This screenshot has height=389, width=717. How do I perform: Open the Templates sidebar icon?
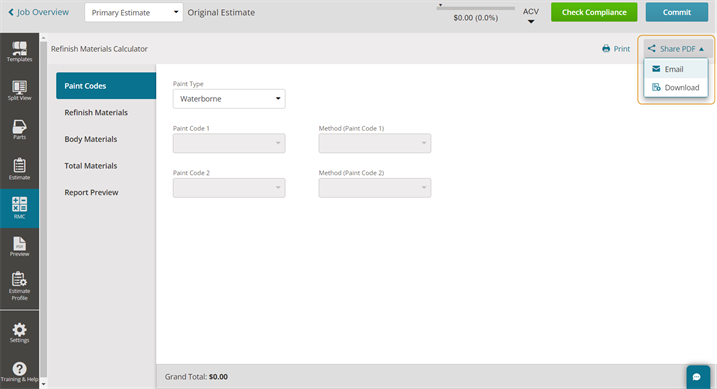tap(19, 52)
